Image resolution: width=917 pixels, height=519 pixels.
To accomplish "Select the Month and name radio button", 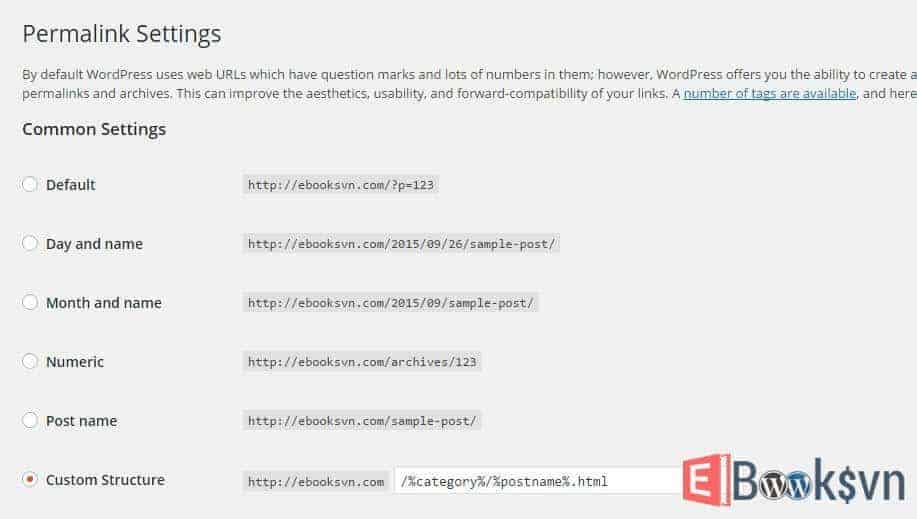I will 30,302.
